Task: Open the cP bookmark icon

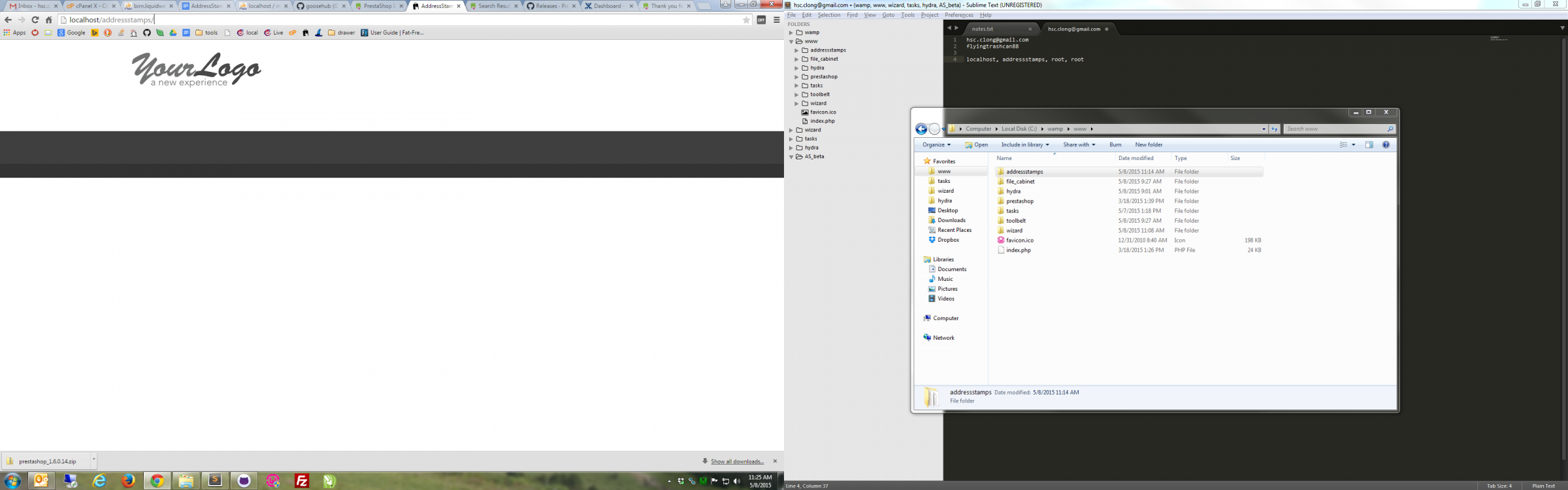Action: click(293, 33)
